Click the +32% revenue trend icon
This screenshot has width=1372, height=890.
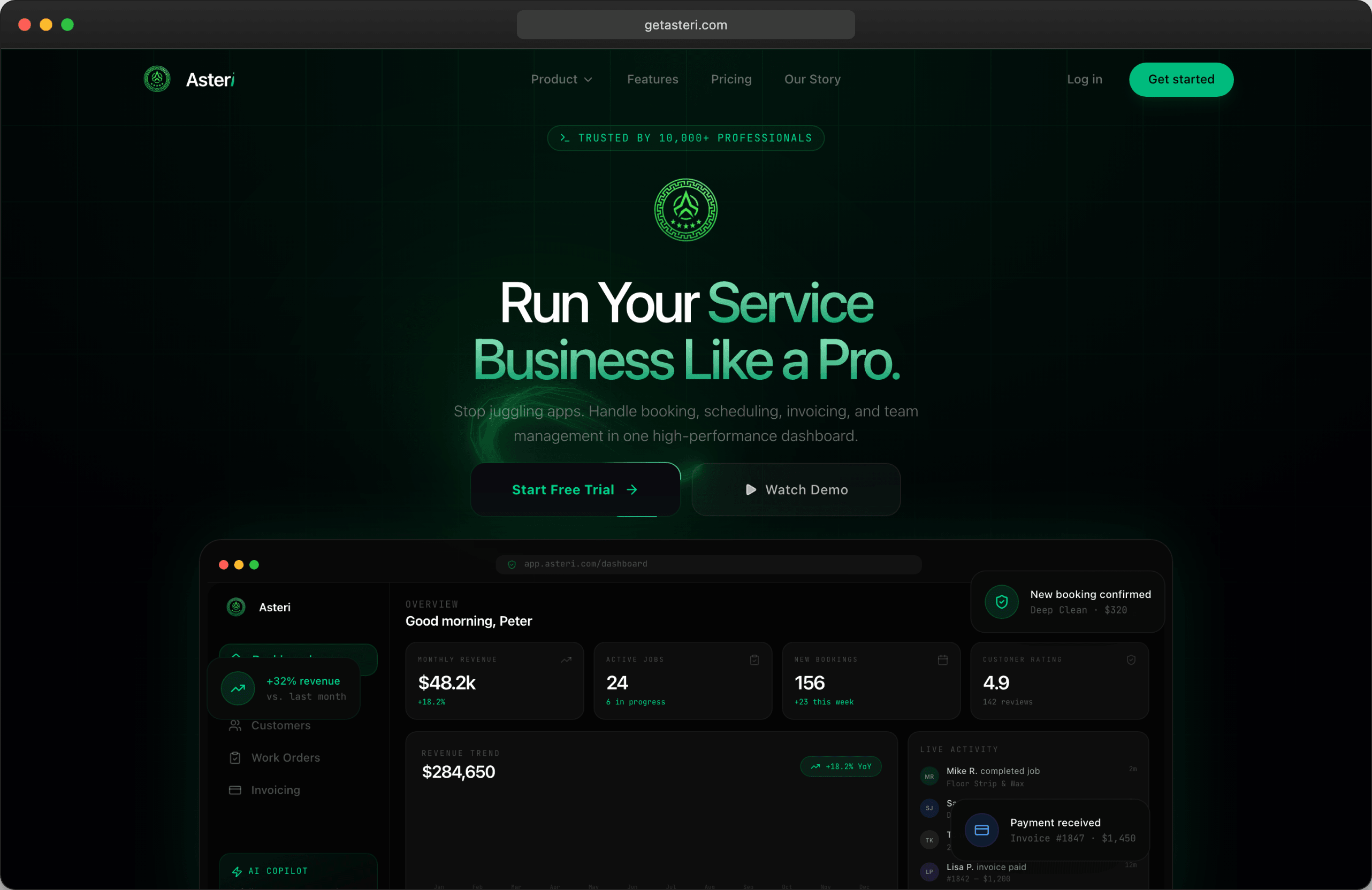point(238,688)
